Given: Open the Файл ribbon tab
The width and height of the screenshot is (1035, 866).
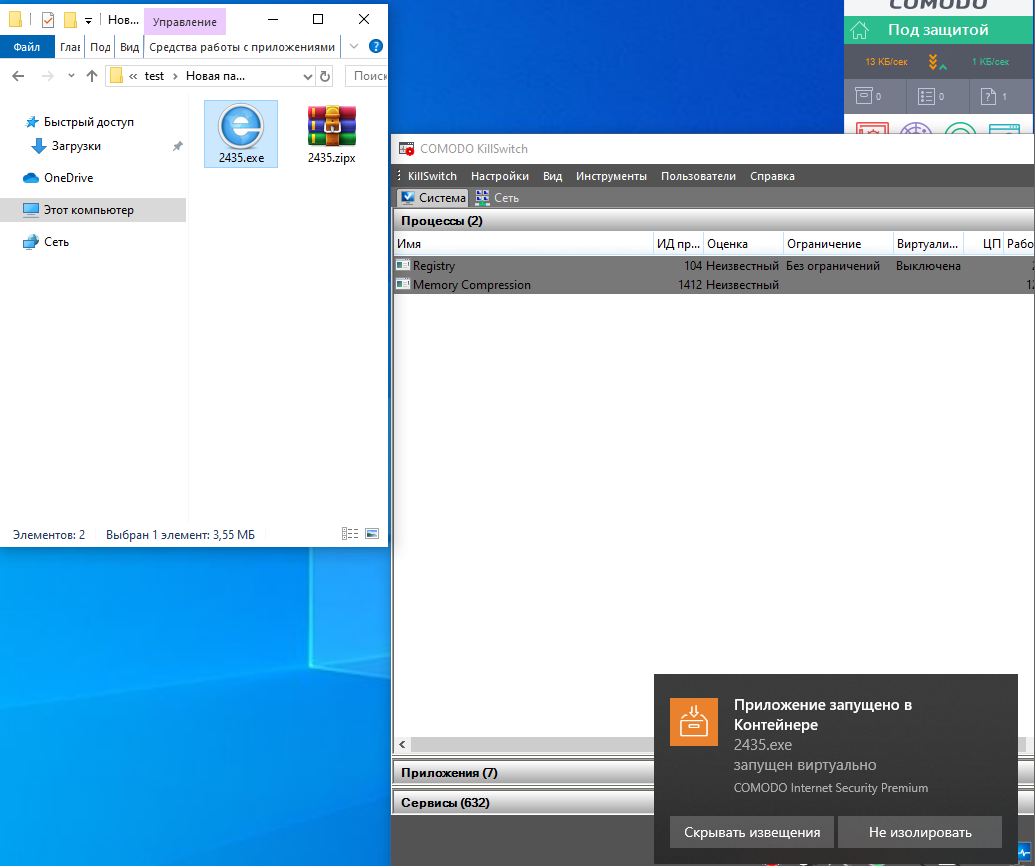Looking at the screenshot, I should point(27,47).
